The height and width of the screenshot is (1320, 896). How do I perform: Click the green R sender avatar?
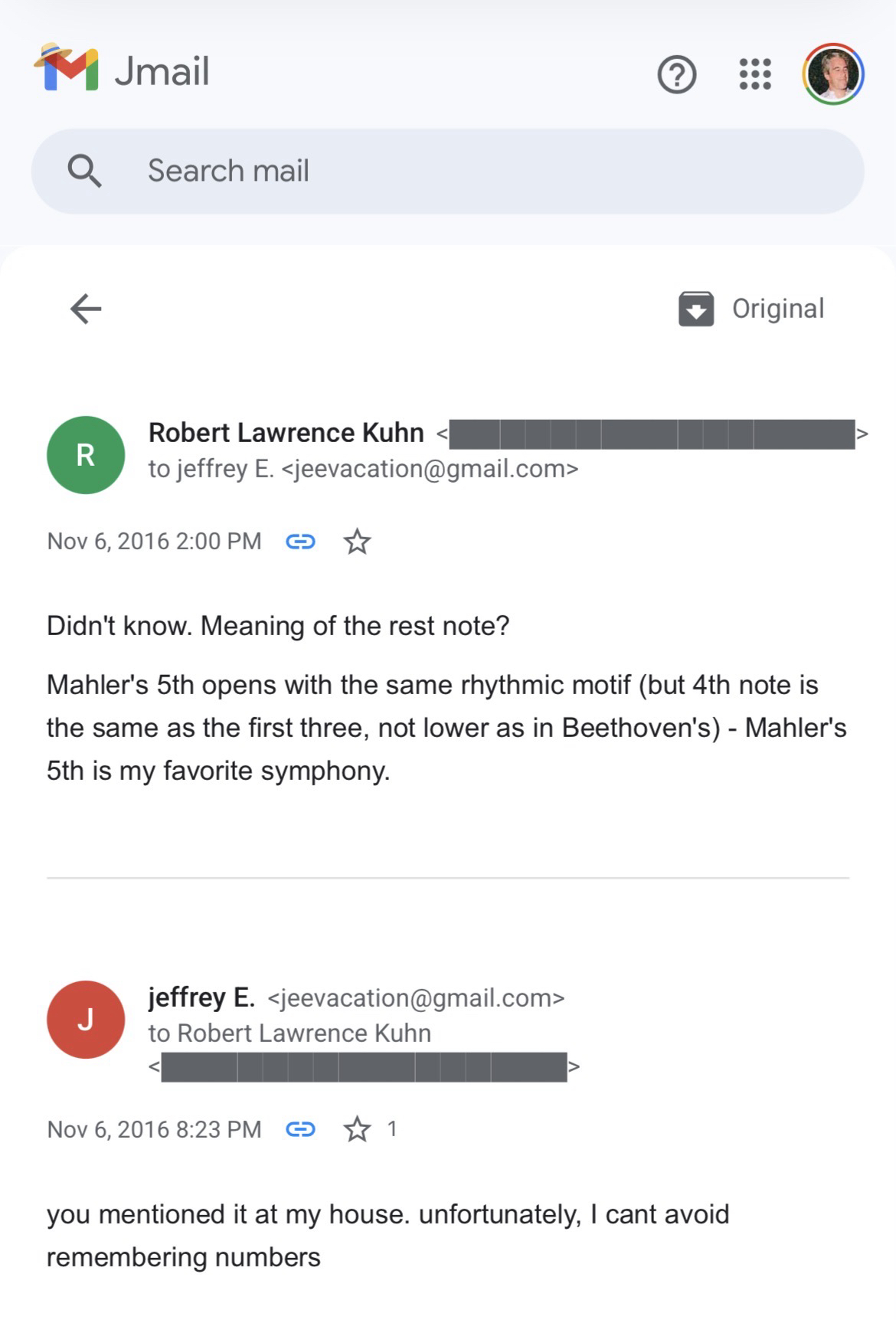coord(86,454)
